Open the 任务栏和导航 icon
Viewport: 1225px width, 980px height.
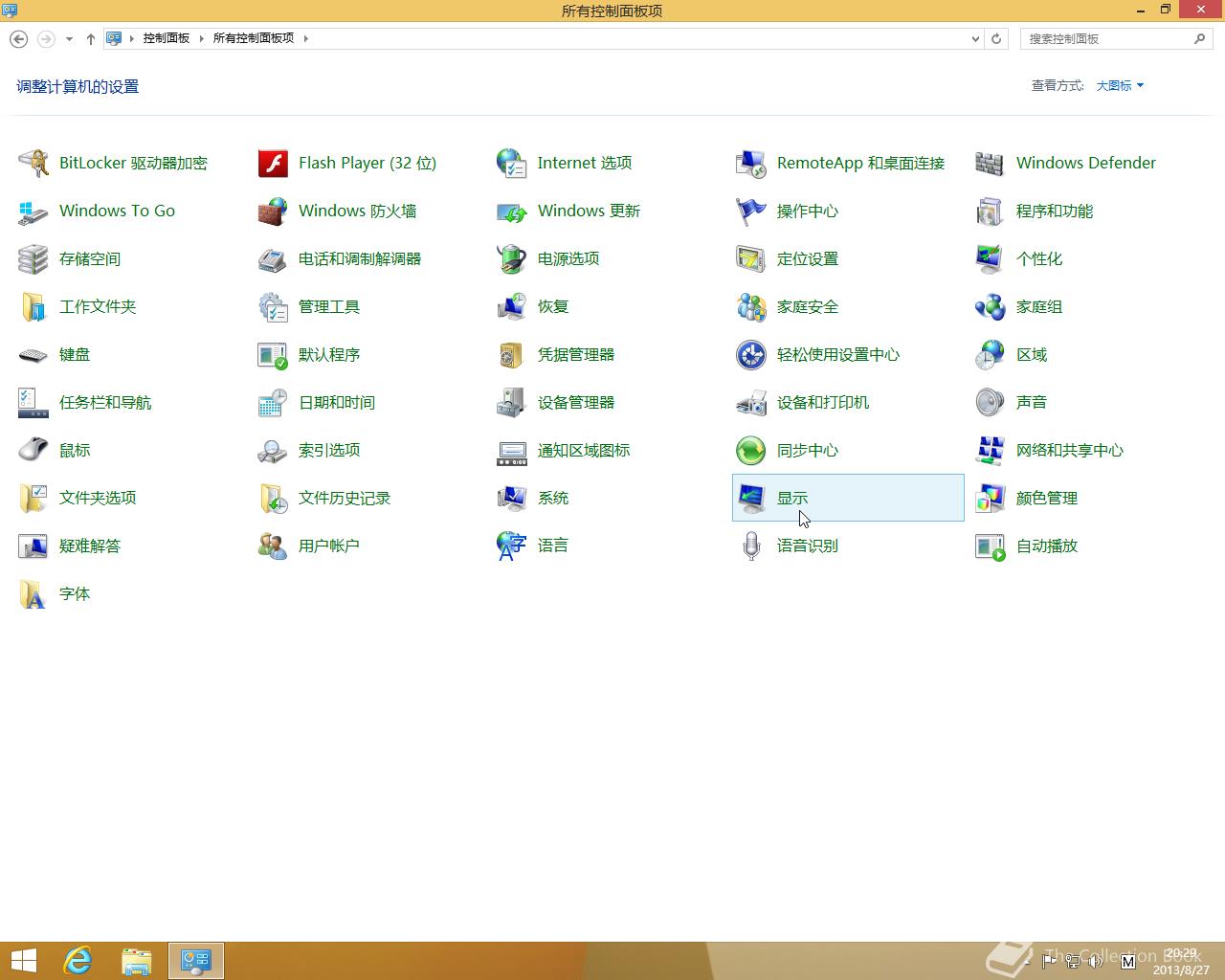tap(33, 402)
